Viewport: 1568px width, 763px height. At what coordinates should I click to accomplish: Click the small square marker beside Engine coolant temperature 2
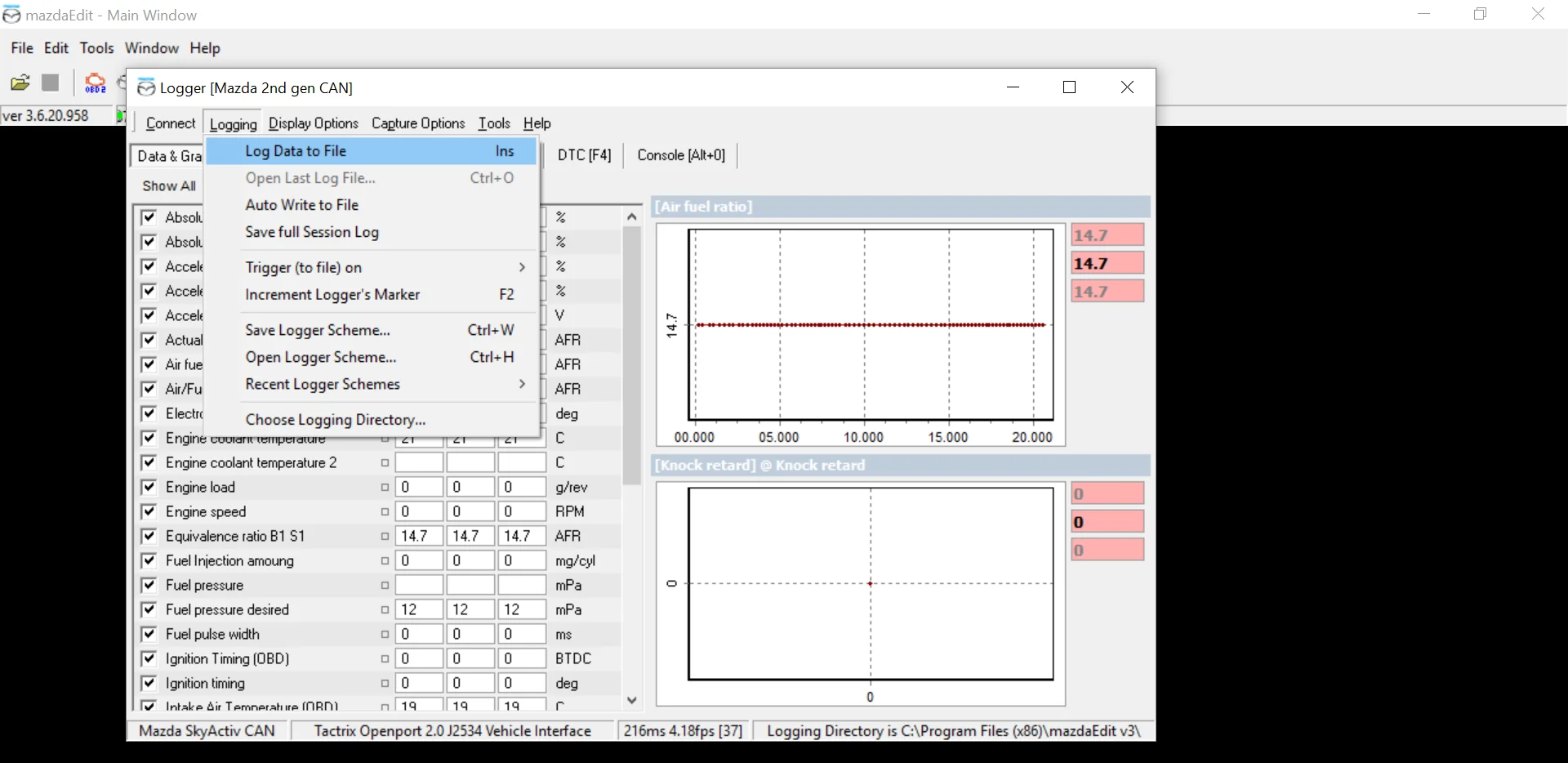[x=385, y=463]
